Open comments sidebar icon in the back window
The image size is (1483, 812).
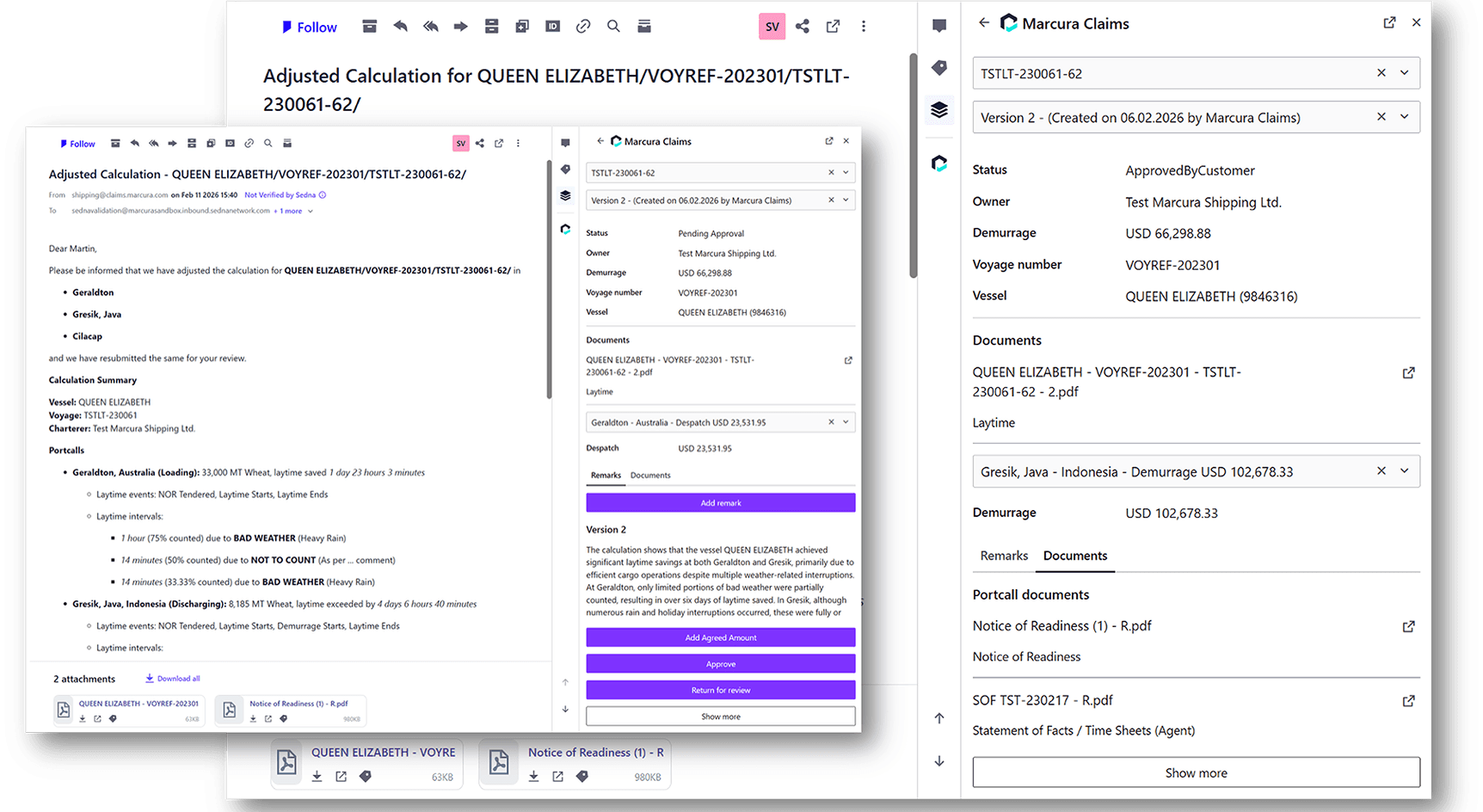coord(939,26)
